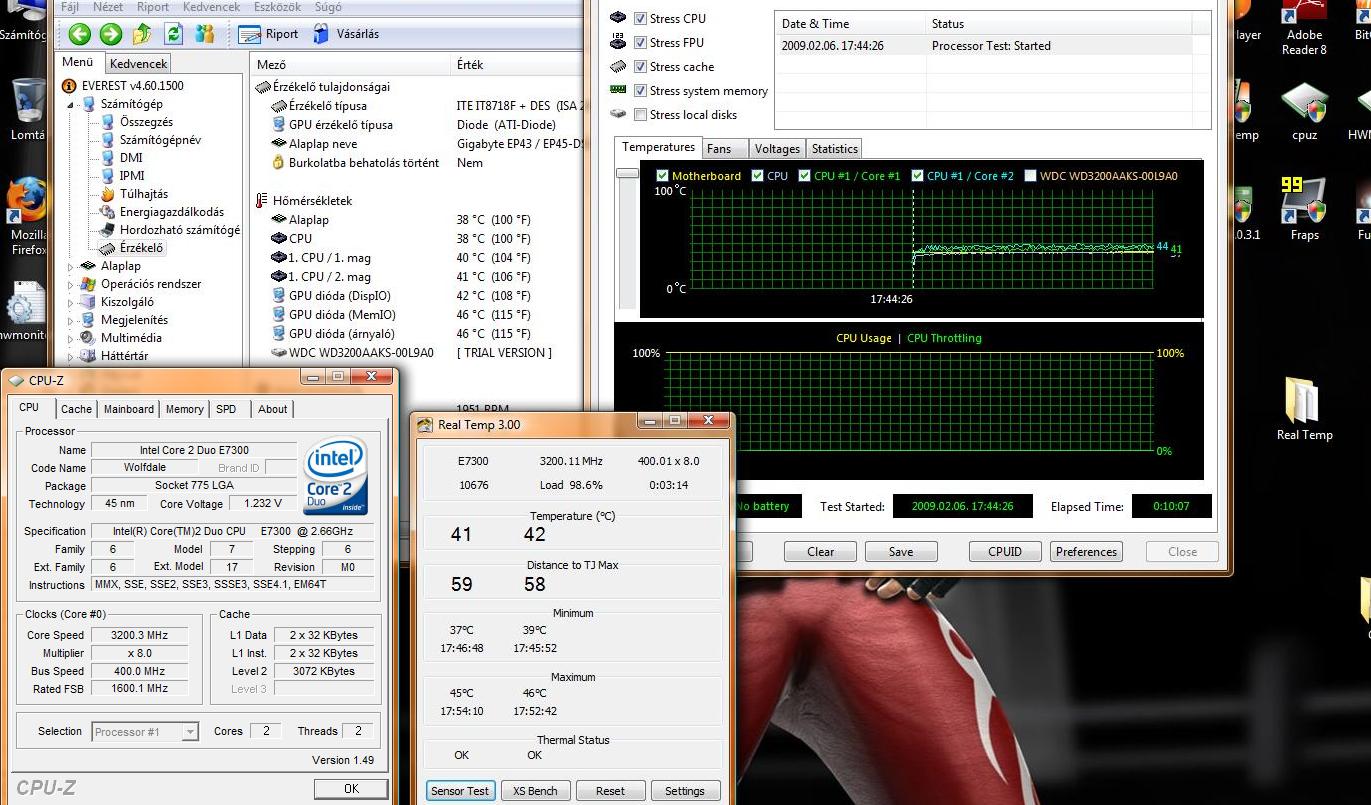The width and height of the screenshot is (1371, 805).
Task: Enable WDC WD3200AAKS graph checkbox
Action: [x=1030, y=176]
